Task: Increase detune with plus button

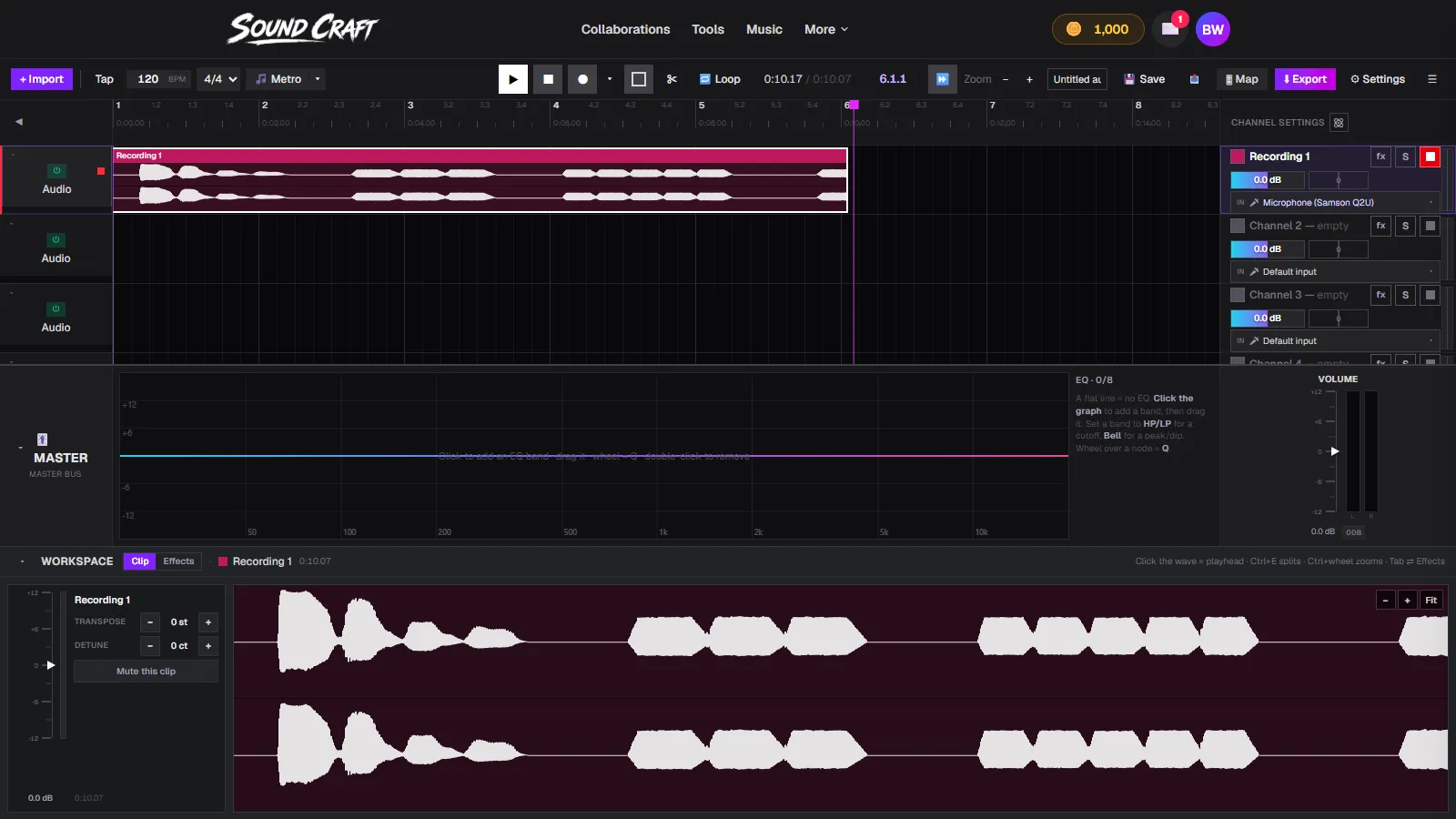Action: 208,646
